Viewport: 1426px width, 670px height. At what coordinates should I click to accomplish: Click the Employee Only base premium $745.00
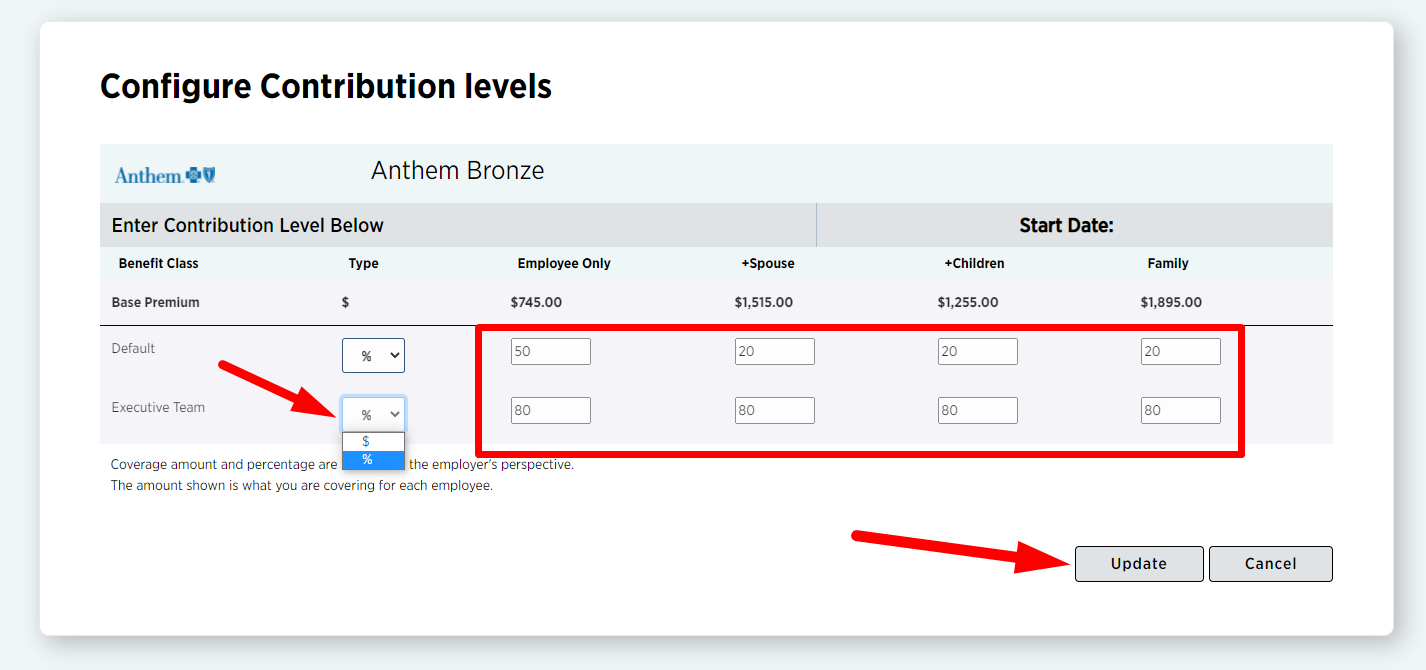[536, 302]
